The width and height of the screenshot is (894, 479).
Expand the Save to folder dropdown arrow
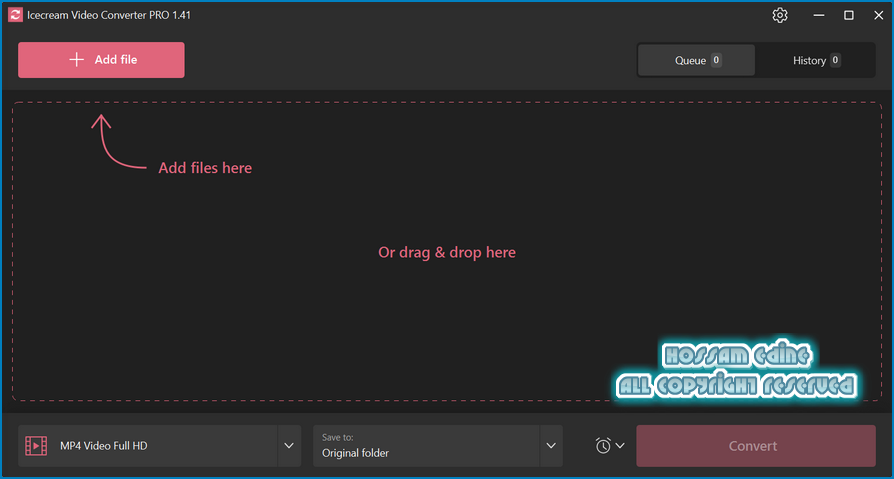(x=551, y=446)
